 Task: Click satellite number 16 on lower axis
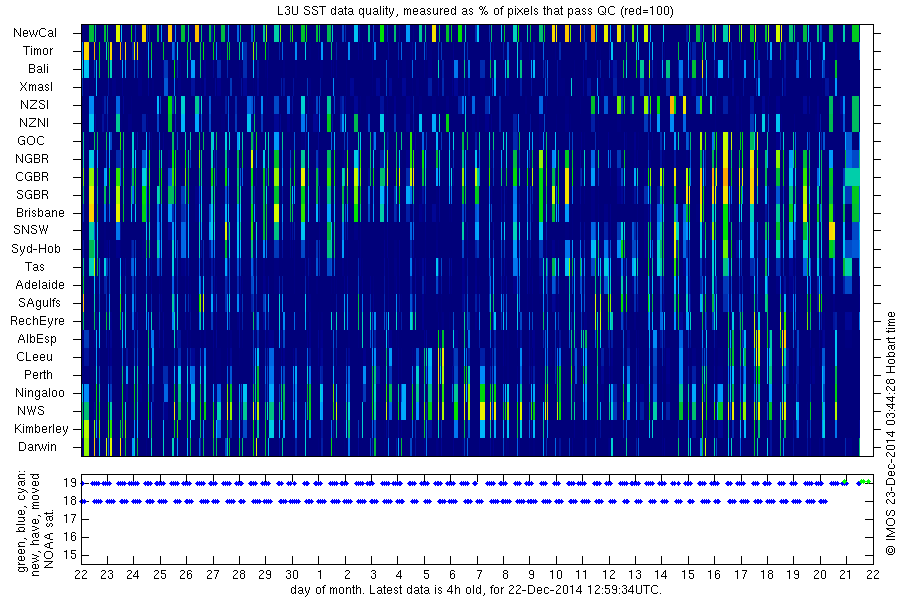pos(70,537)
